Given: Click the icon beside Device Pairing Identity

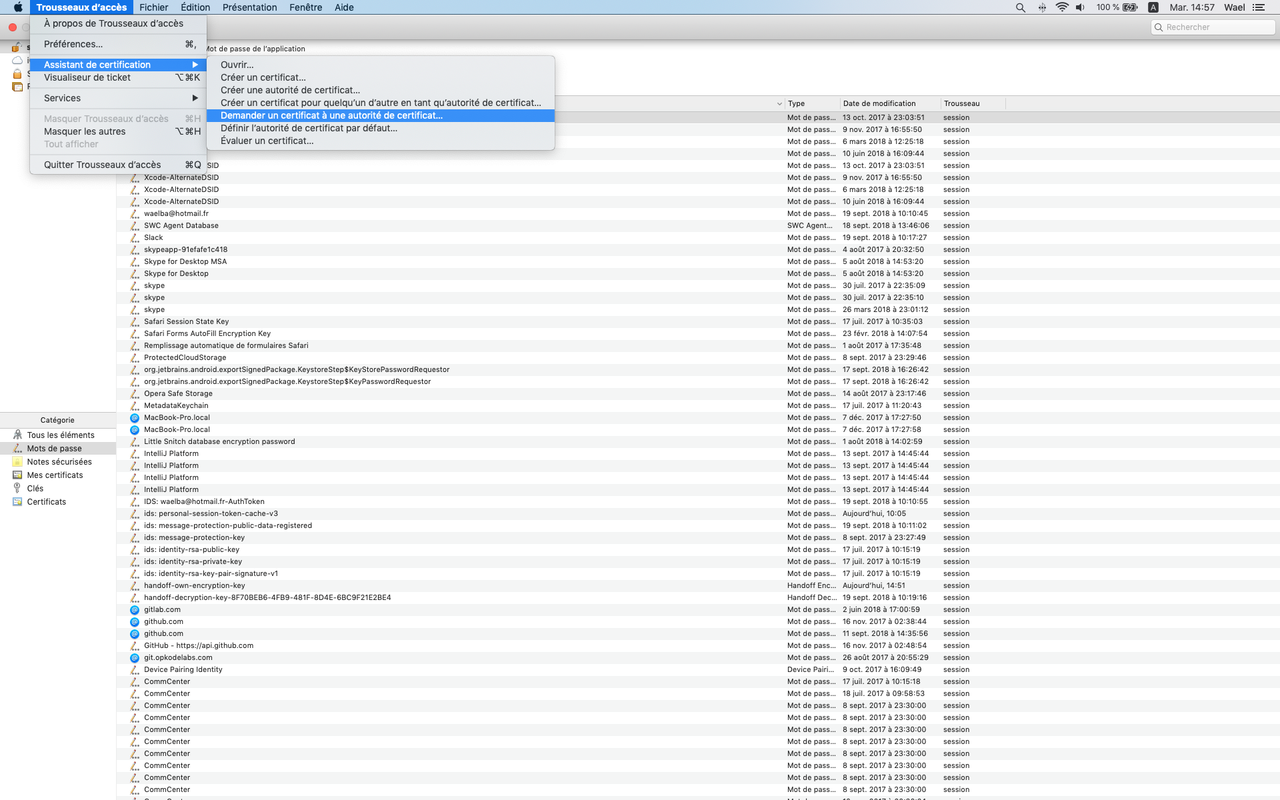Looking at the screenshot, I should pyautogui.click(x=135, y=669).
